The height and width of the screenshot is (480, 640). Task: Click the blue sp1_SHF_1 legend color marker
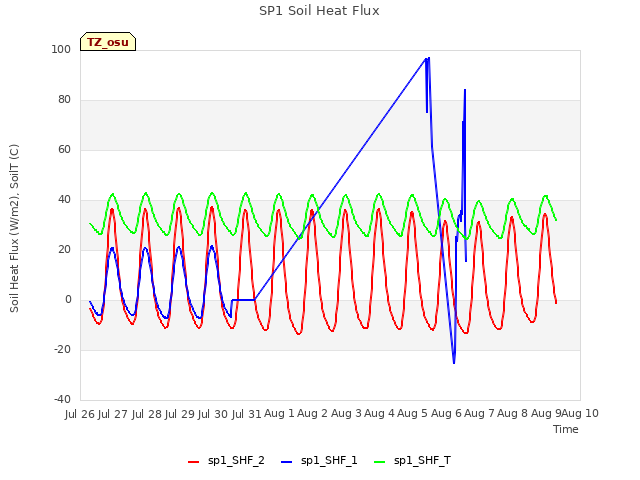287,462
